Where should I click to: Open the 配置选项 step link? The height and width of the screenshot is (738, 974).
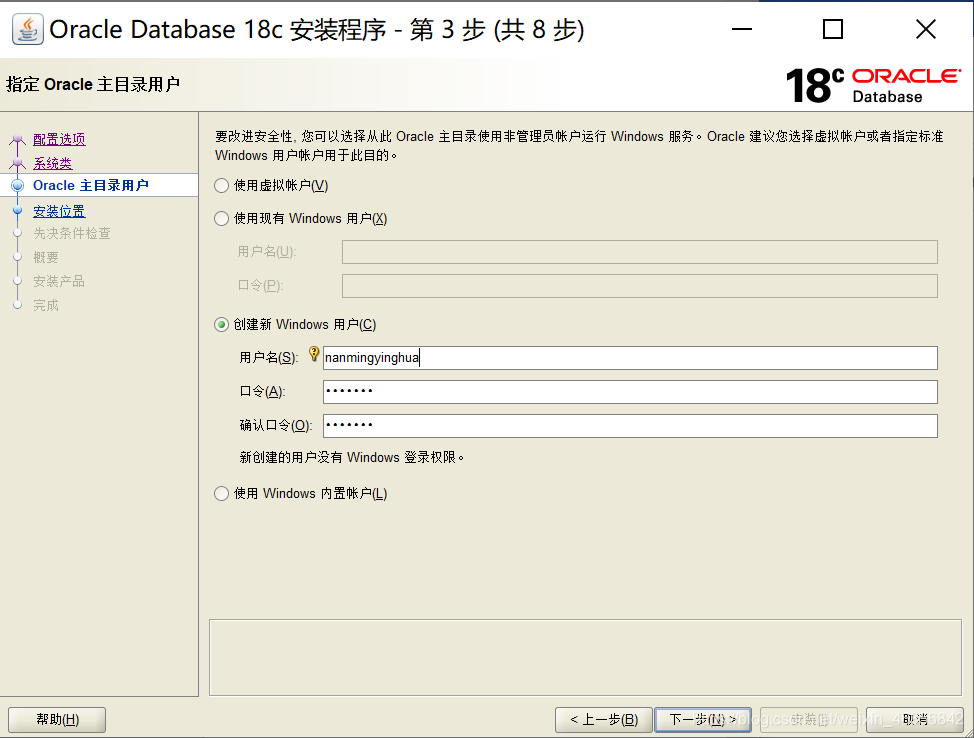click(x=59, y=139)
